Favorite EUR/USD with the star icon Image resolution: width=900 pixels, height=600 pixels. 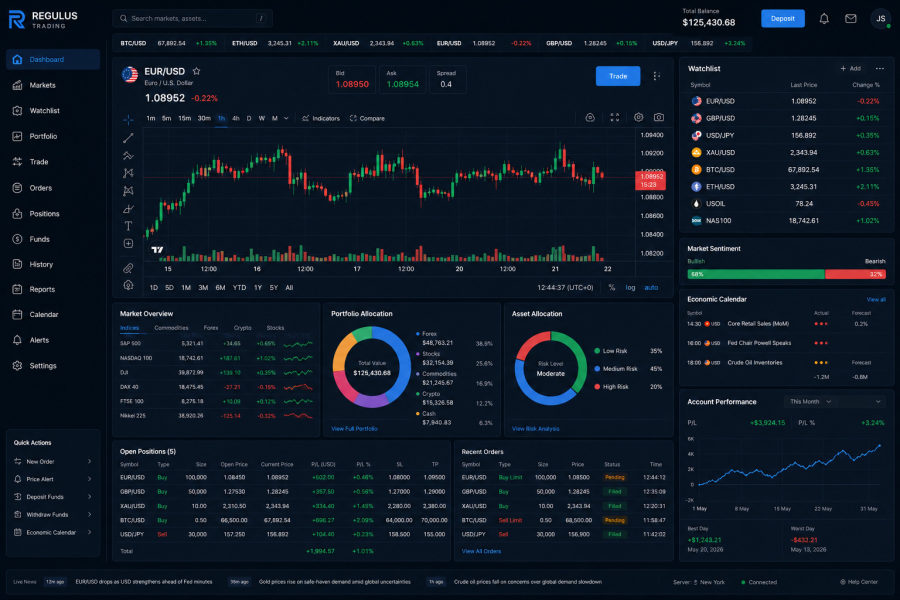coord(196,71)
